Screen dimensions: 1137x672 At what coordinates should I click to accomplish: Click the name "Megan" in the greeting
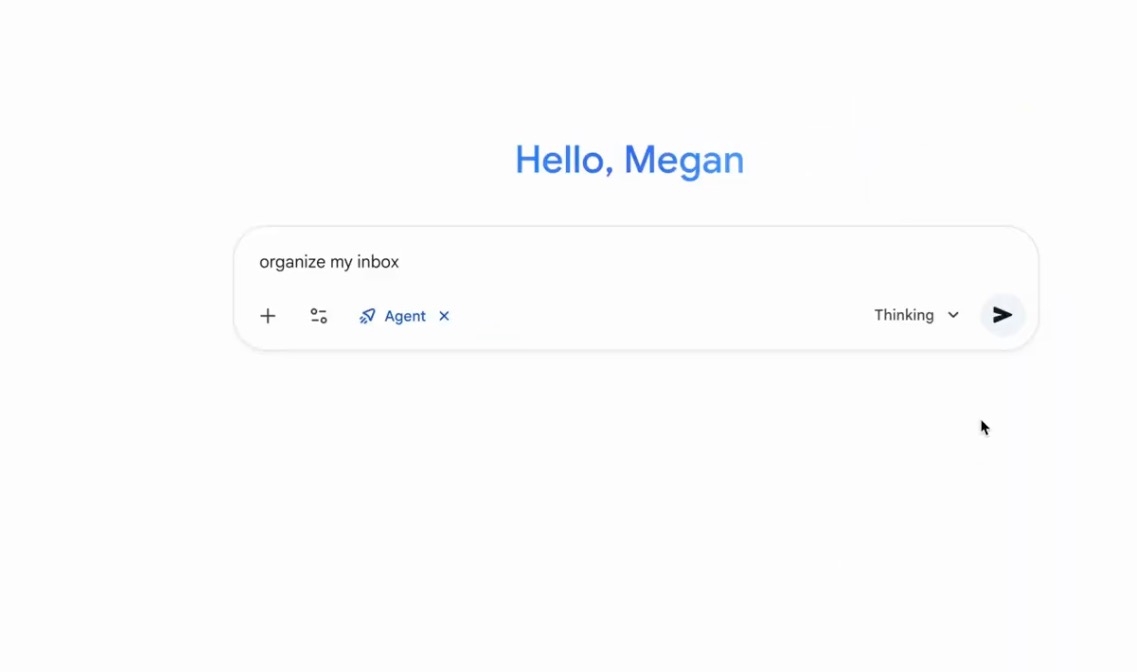pyautogui.click(x=684, y=160)
